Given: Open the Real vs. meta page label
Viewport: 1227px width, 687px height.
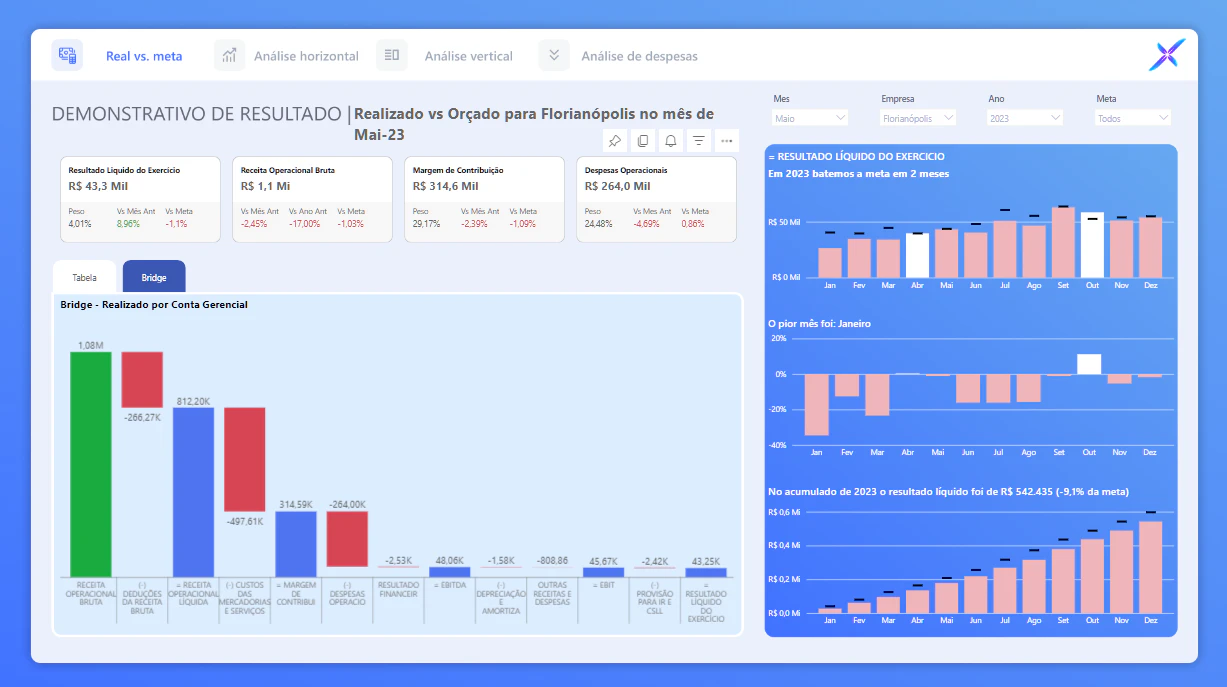Looking at the screenshot, I should click(144, 56).
